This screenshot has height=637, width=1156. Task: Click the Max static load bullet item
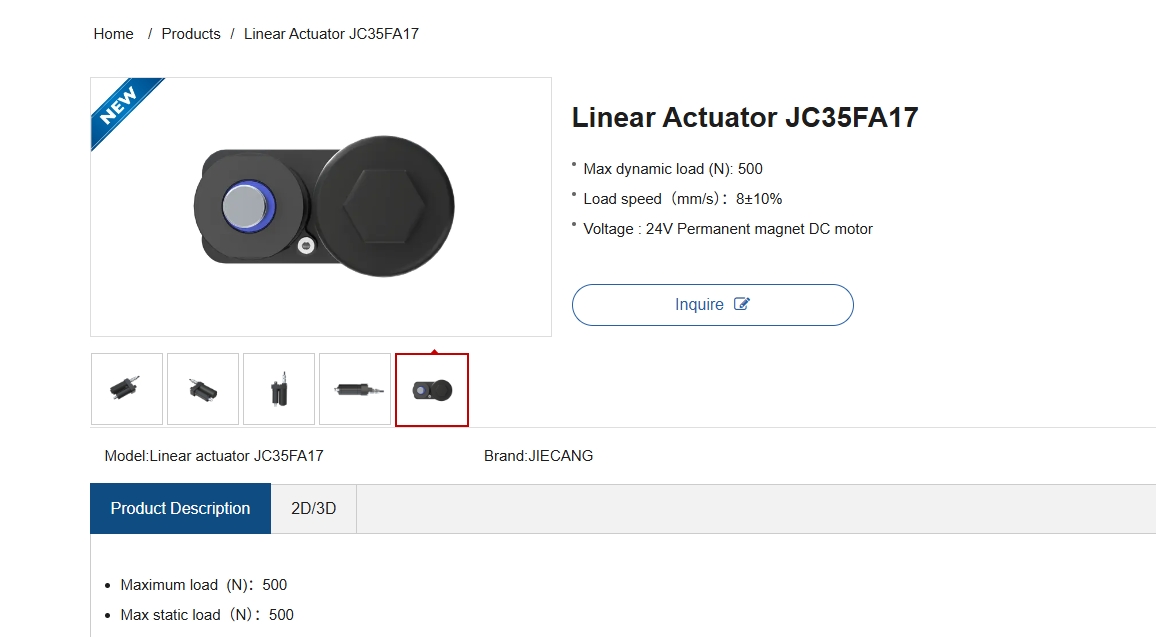tap(206, 615)
